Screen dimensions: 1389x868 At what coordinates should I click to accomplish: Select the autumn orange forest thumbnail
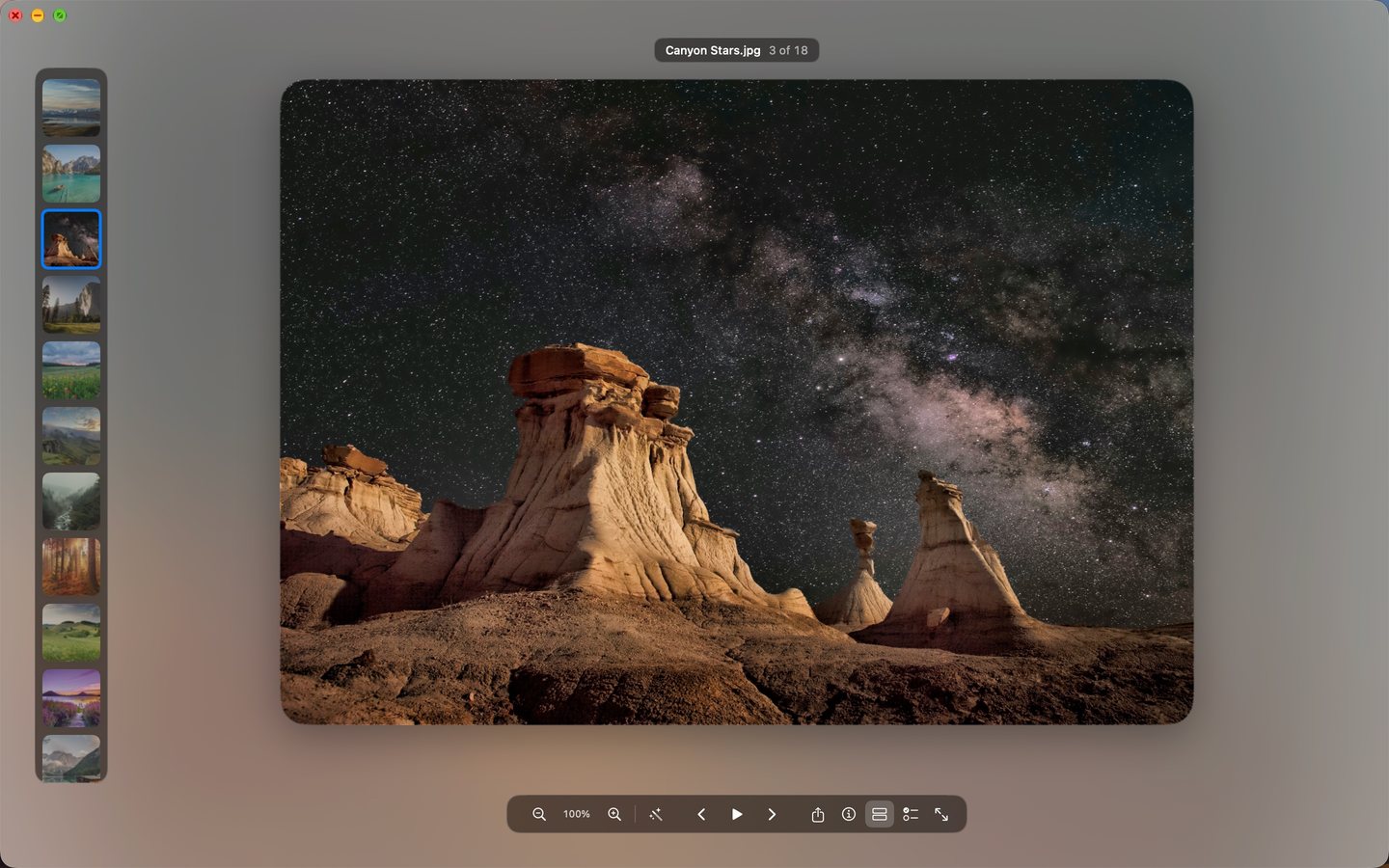tap(71, 567)
